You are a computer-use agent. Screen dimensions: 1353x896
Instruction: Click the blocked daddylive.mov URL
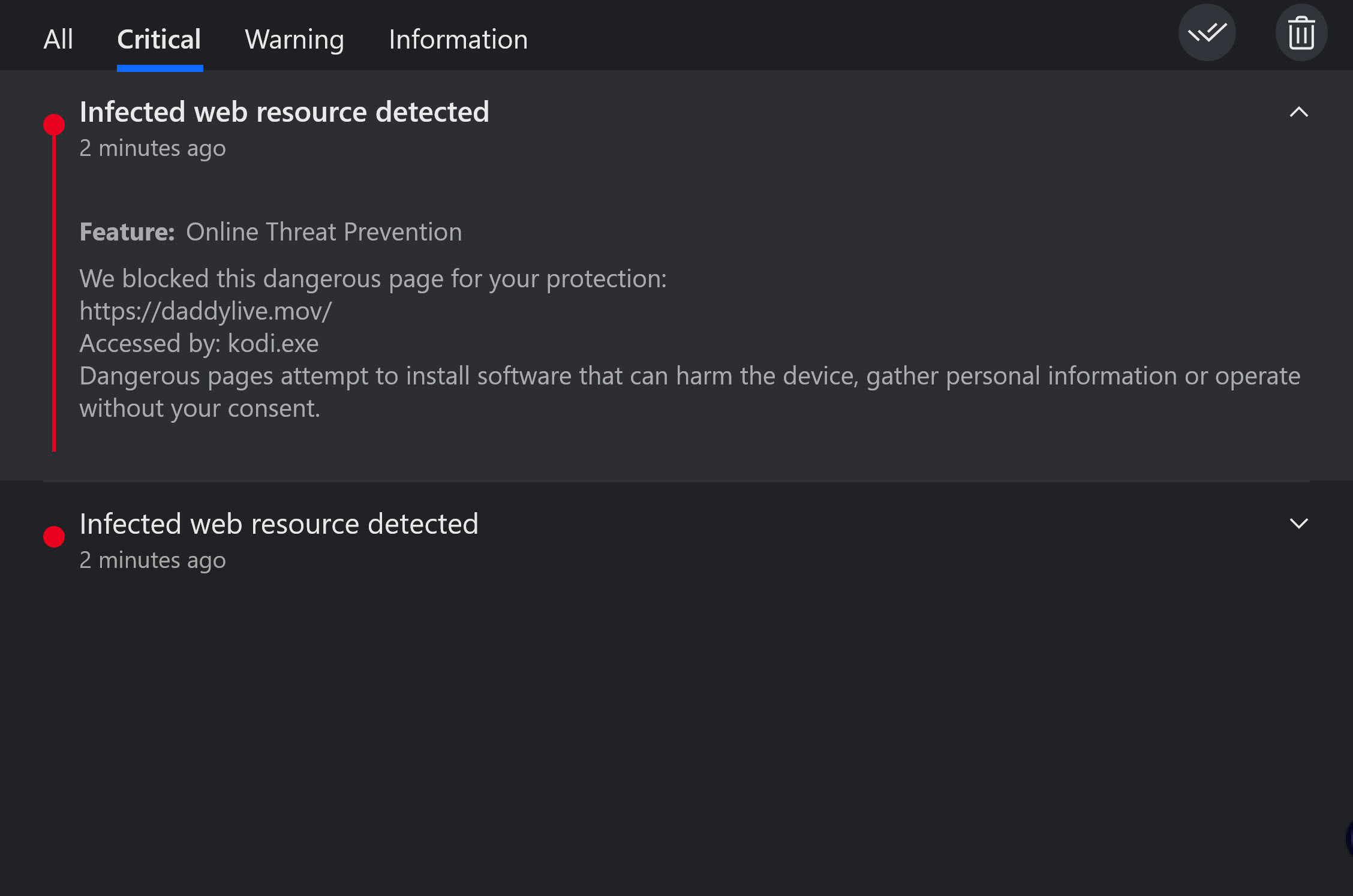coord(206,311)
